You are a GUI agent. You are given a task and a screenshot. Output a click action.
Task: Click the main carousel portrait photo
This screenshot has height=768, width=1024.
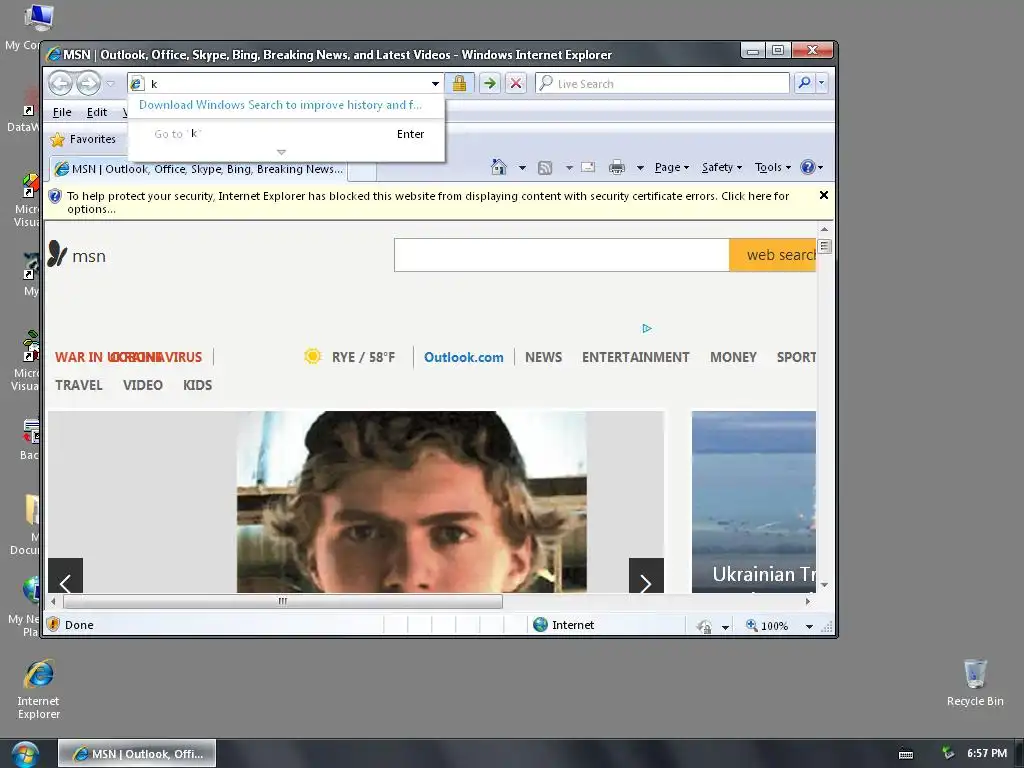[411, 502]
